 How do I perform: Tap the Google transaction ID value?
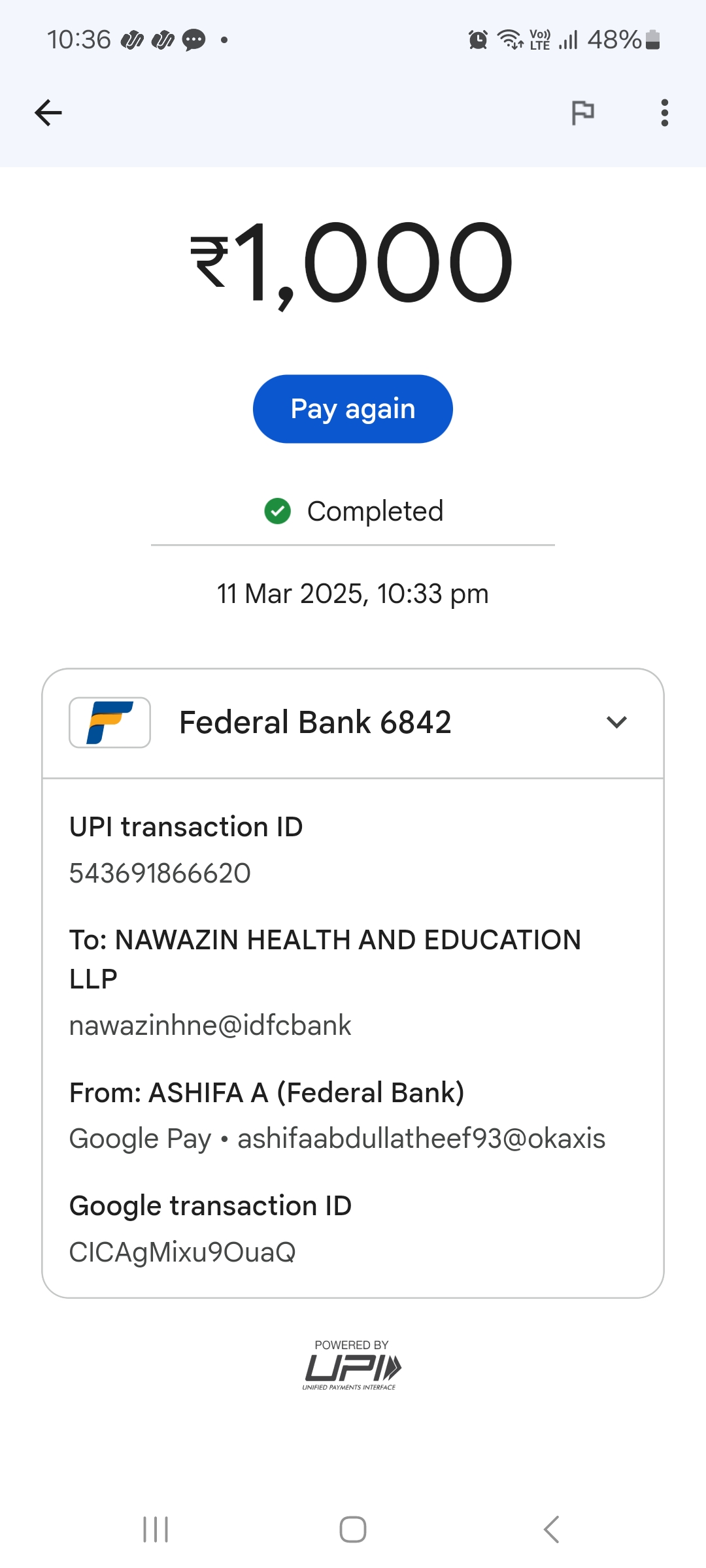pyautogui.click(x=182, y=1252)
